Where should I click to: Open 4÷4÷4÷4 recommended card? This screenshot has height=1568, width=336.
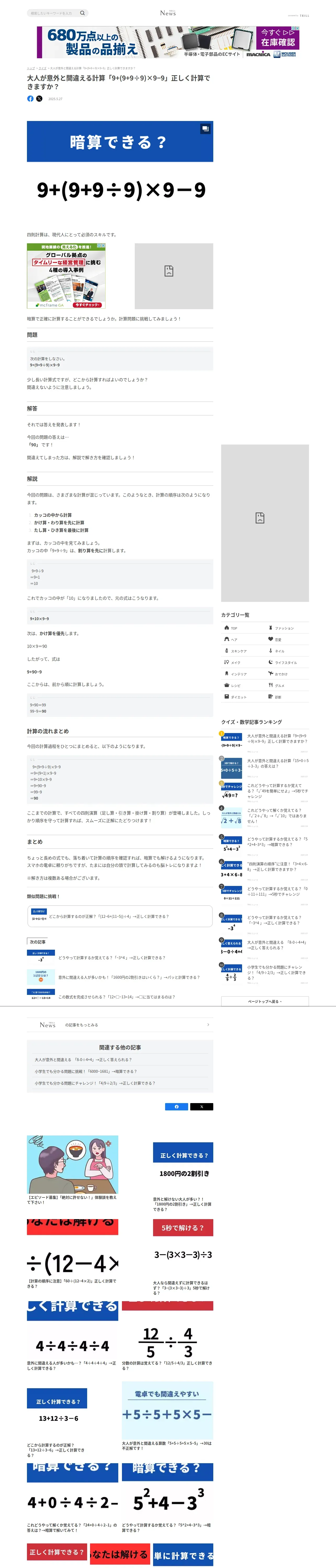click(x=72, y=1337)
